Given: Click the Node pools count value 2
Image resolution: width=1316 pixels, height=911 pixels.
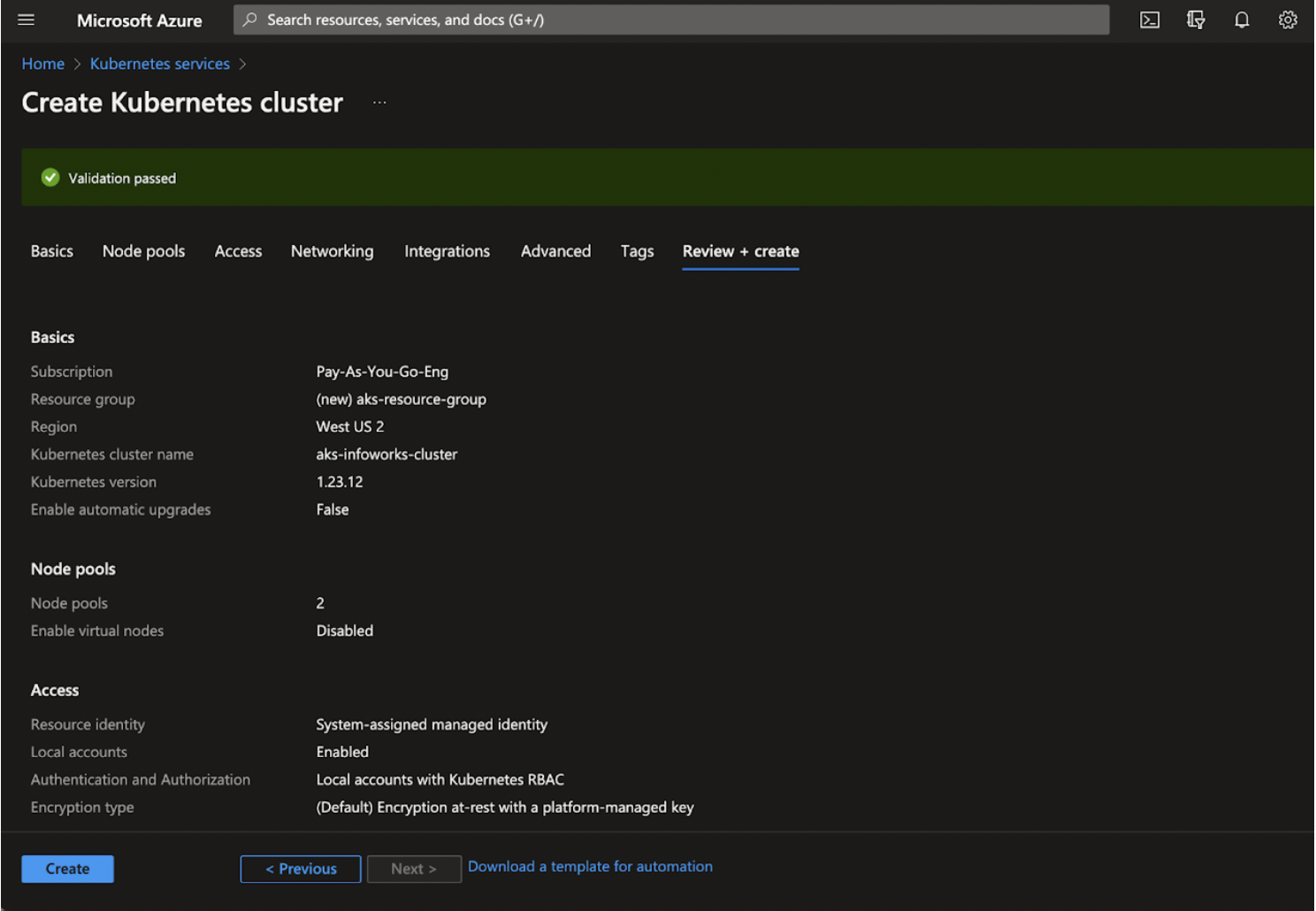Looking at the screenshot, I should coord(320,603).
